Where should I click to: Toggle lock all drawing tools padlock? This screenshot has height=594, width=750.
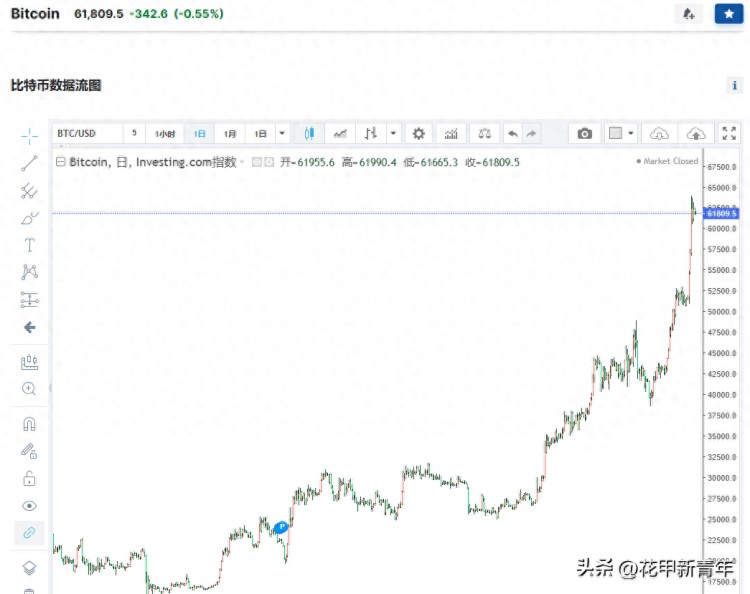29,479
